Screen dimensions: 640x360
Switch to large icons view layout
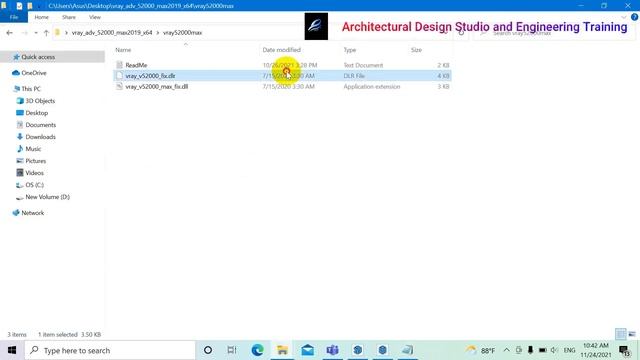[x=632, y=334]
